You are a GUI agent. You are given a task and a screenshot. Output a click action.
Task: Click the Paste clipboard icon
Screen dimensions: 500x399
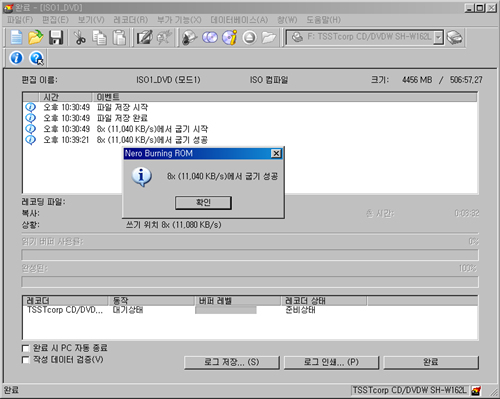(119, 37)
